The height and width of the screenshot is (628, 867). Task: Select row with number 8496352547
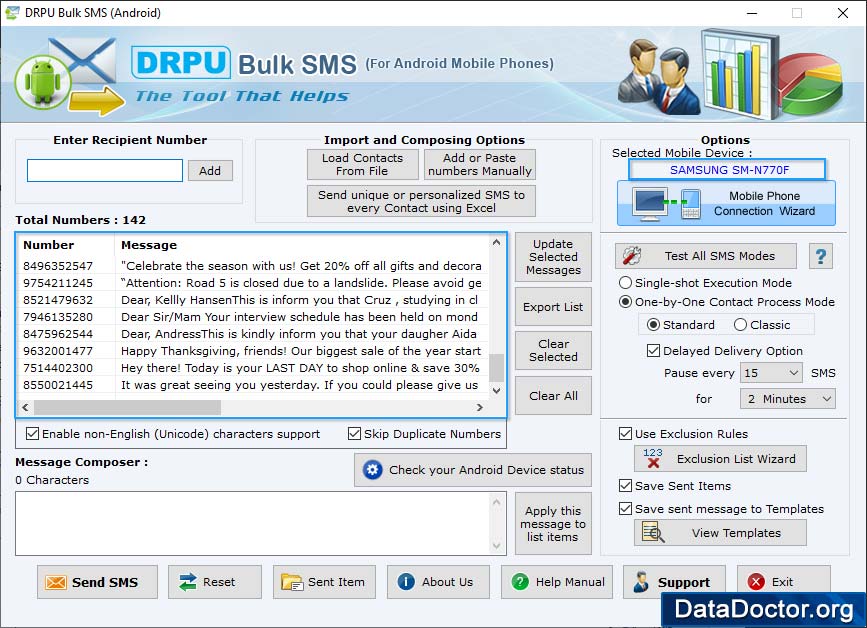pyautogui.click(x=254, y=266)
